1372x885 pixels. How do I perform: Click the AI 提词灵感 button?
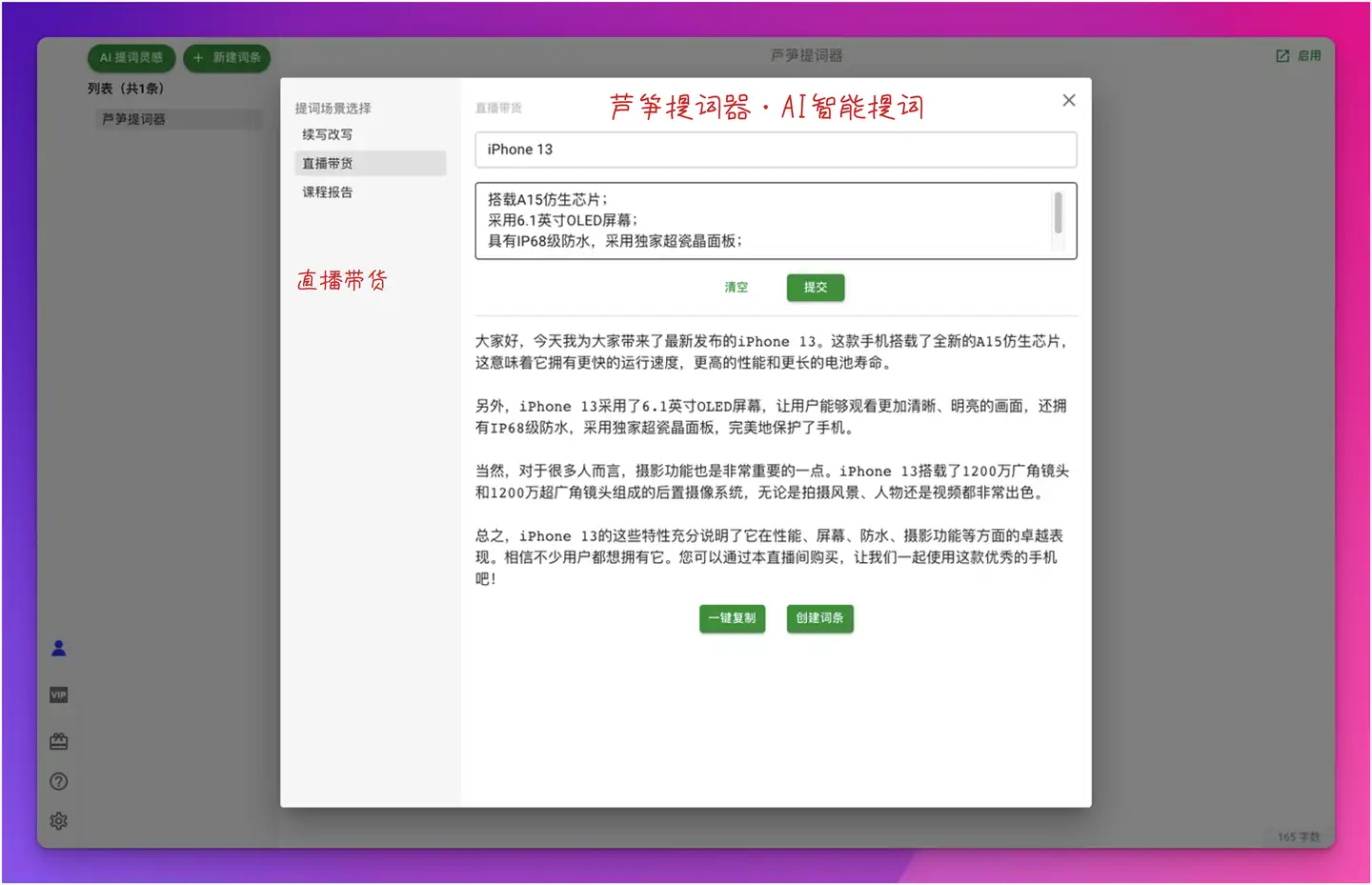click(131, 58)
